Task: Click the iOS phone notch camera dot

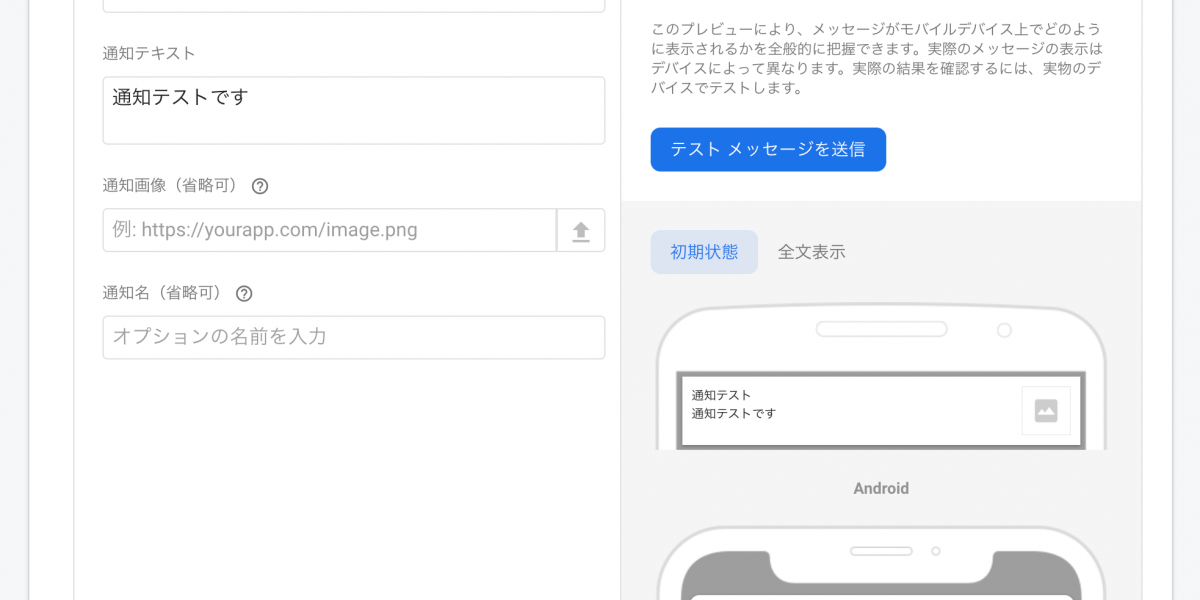Action: [x=936, y=551]
